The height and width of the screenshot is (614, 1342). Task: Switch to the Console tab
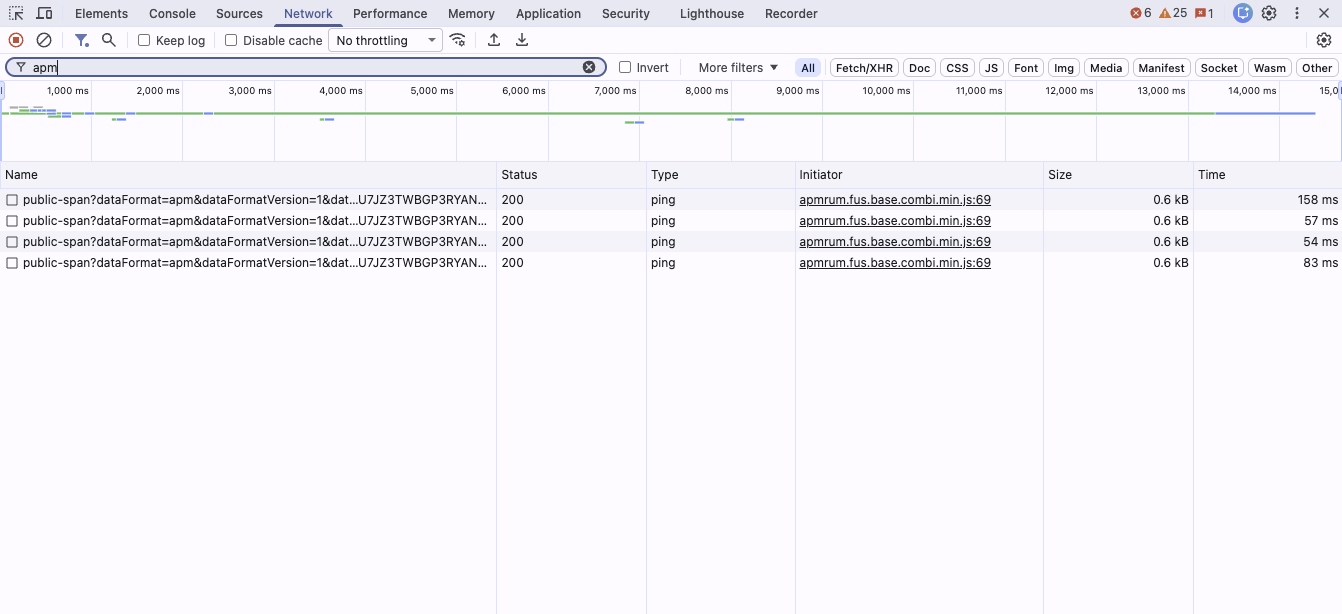[172, 13]
